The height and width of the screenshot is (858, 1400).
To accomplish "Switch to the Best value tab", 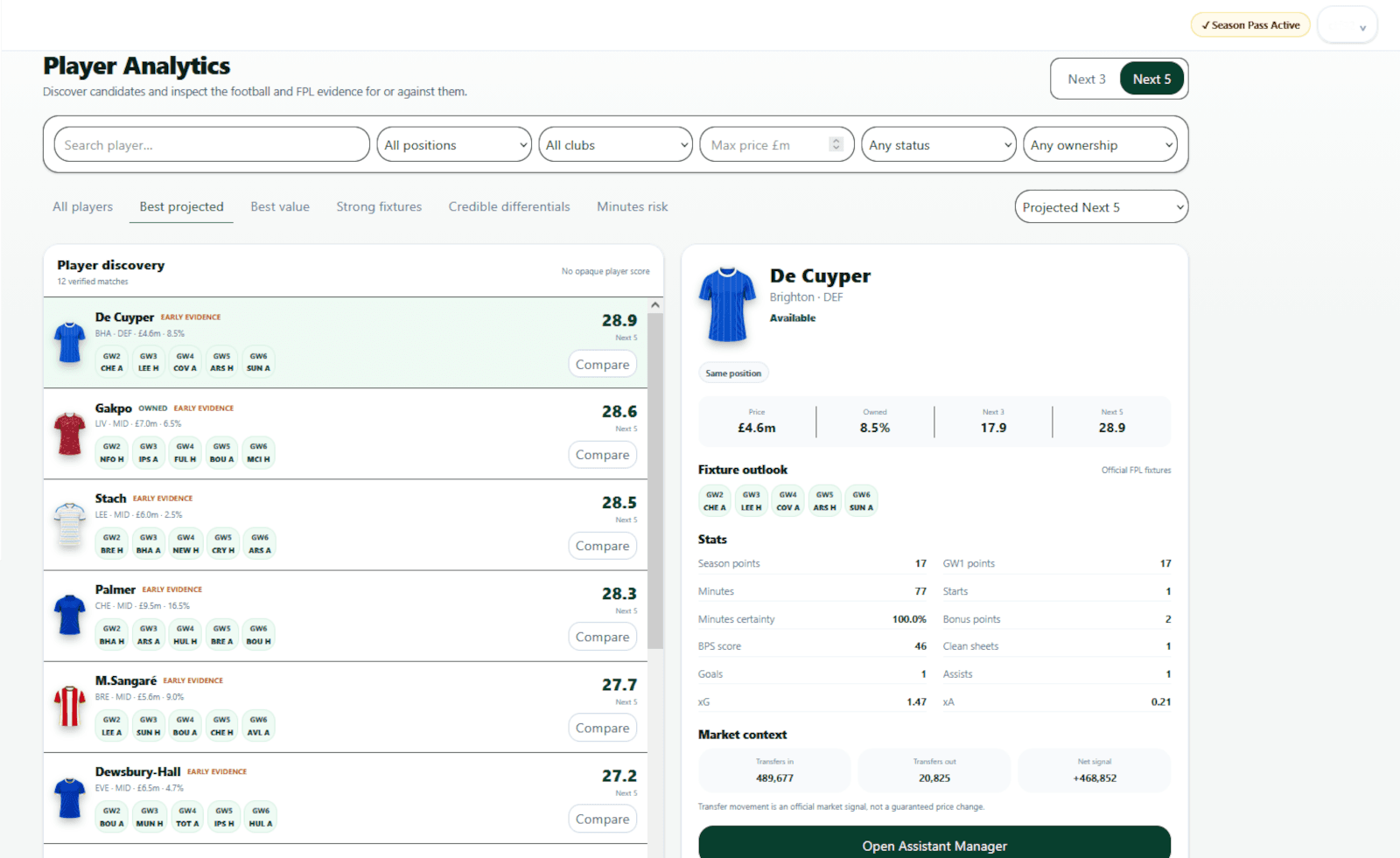I will 280,206.
